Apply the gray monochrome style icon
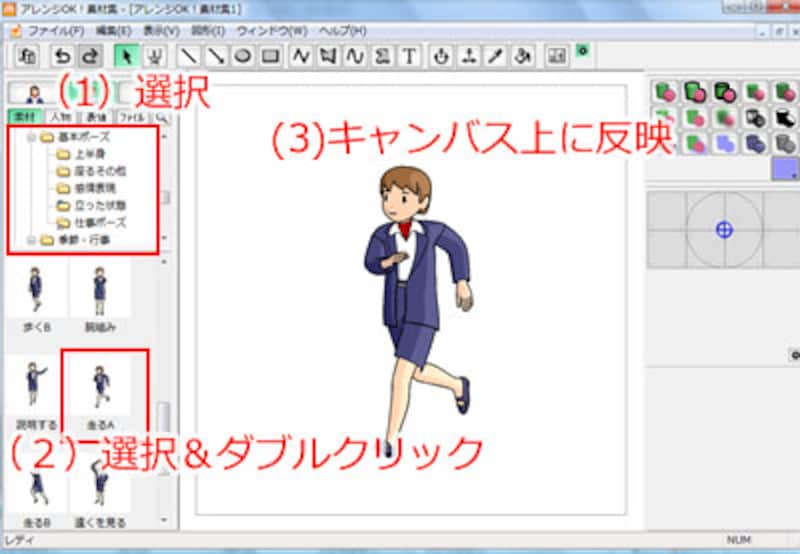Viewport: 800px width, 554px height. tap(785, 144)
